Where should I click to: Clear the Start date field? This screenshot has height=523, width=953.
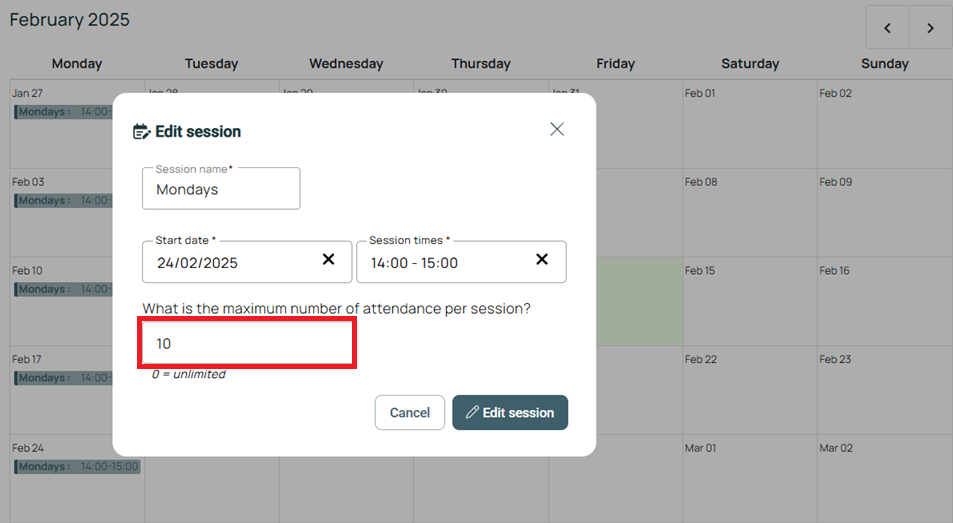point(328,260)
